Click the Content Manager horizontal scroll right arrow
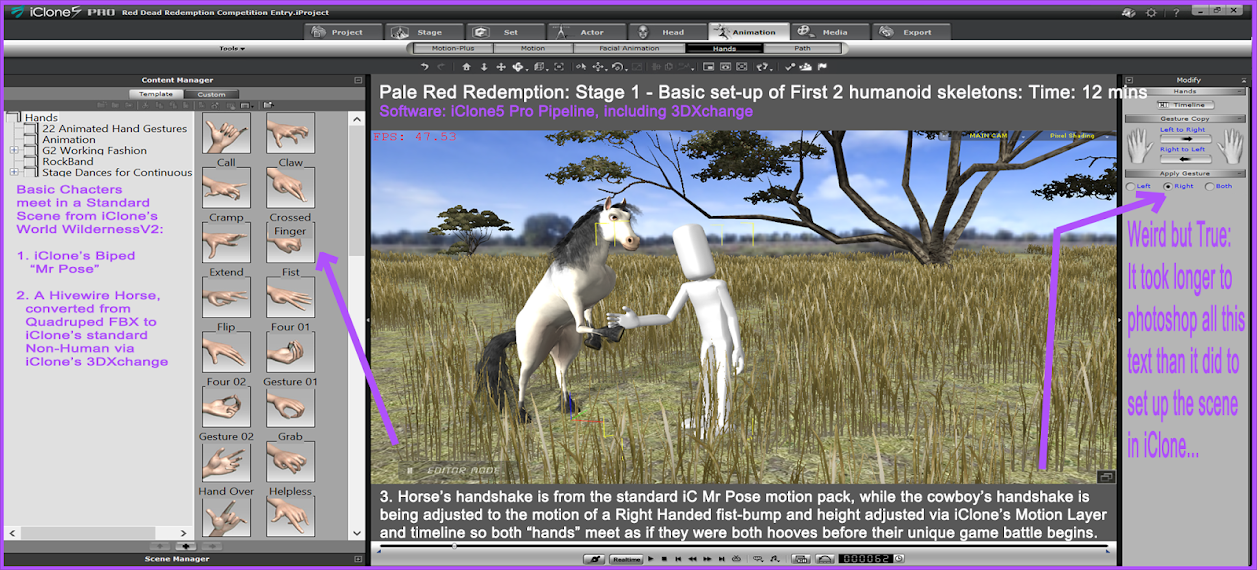The image size is (1257, 570). point(183,533)
